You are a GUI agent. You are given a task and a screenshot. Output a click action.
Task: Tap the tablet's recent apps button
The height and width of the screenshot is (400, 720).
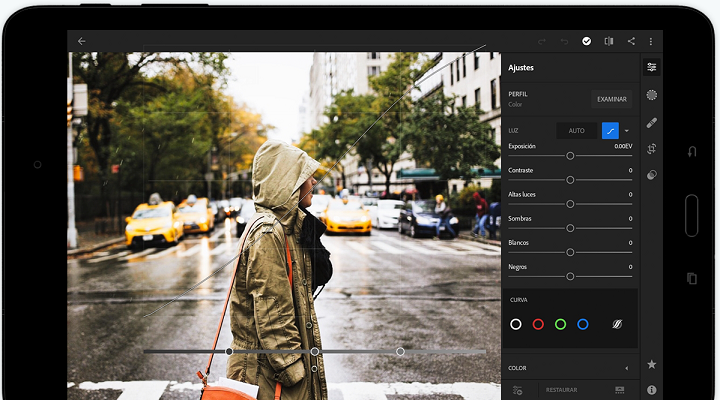692,278
